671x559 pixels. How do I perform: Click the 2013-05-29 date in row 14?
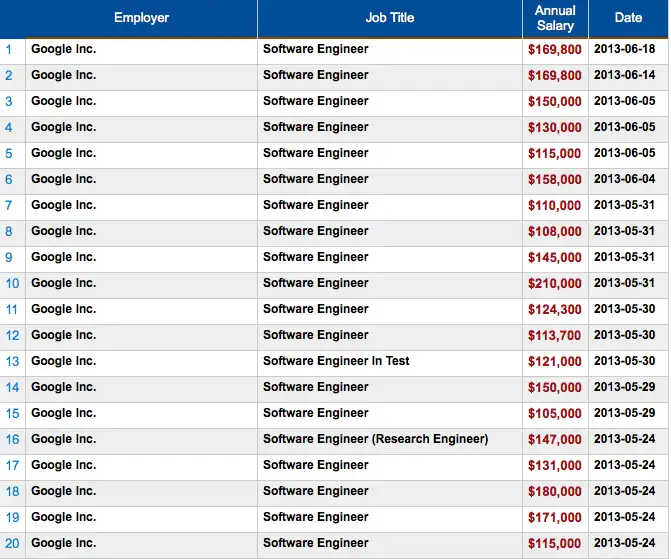point(624,387)
